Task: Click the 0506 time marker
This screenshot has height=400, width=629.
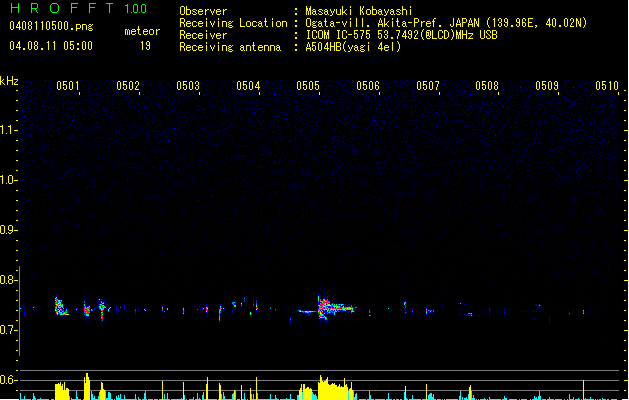Action: (368, 85)
